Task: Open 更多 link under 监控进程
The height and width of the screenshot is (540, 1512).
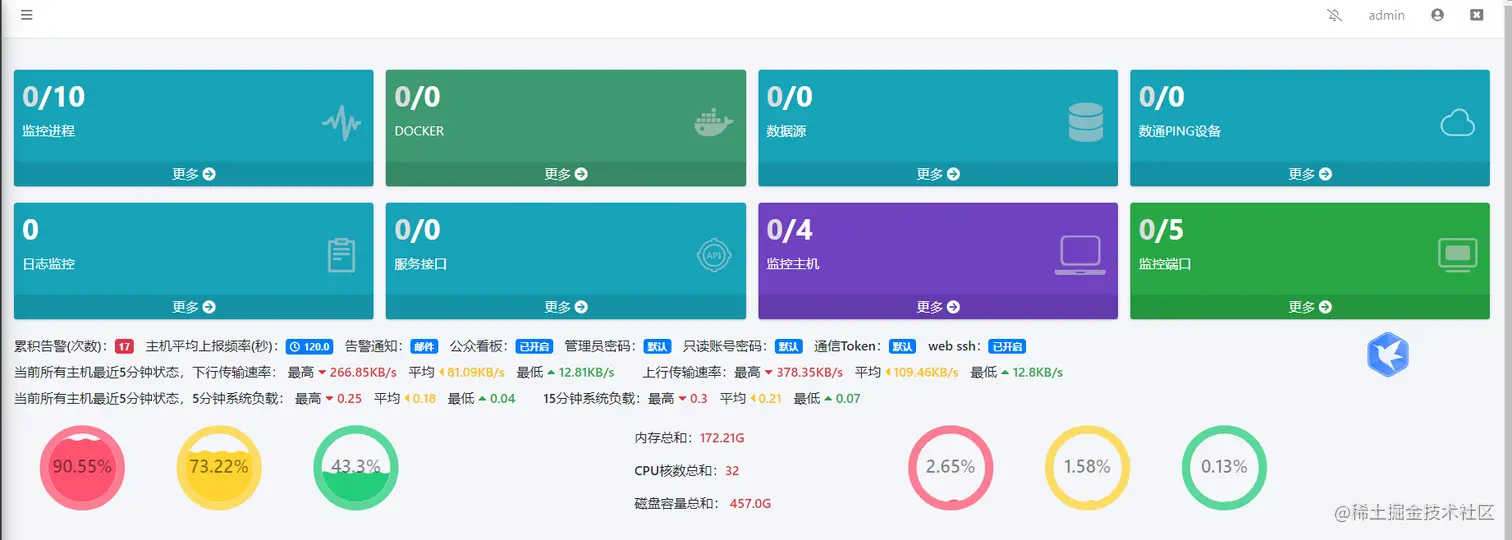Action: tap(194, 174)
